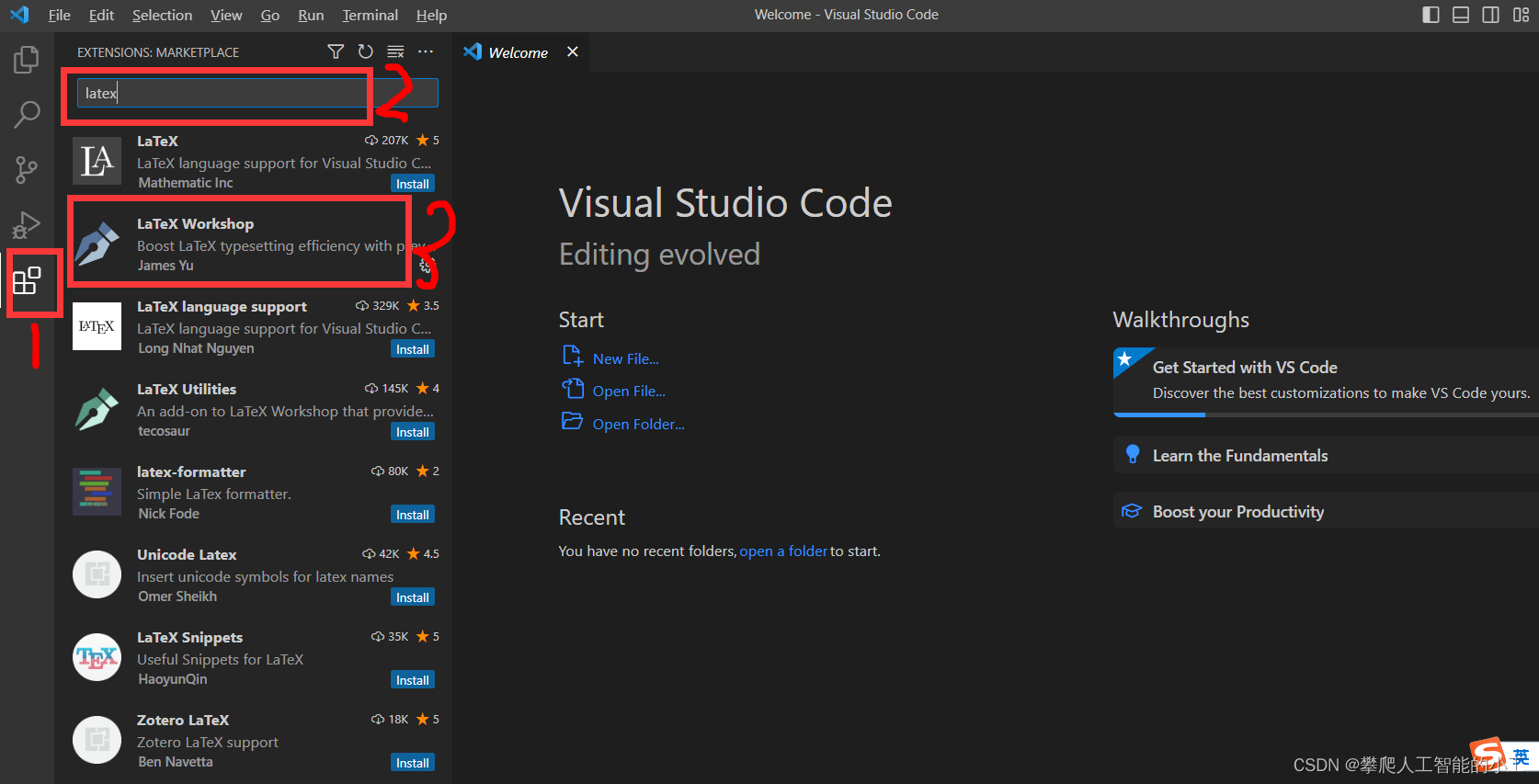
Task: Toggle the bottom panel layout icon
Action: coord(1461,15)
